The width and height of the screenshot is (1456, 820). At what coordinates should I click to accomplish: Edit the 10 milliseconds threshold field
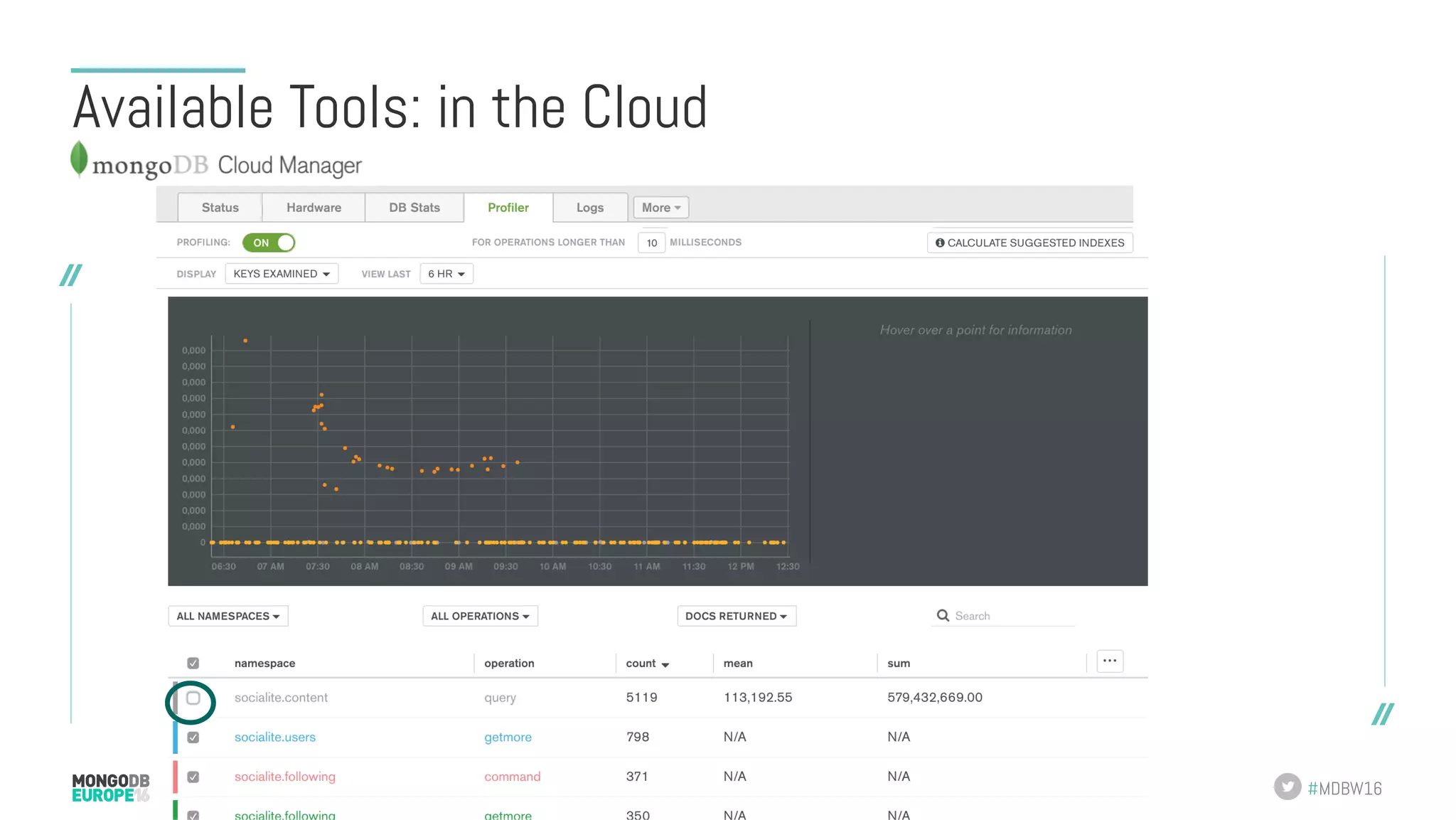651,243
